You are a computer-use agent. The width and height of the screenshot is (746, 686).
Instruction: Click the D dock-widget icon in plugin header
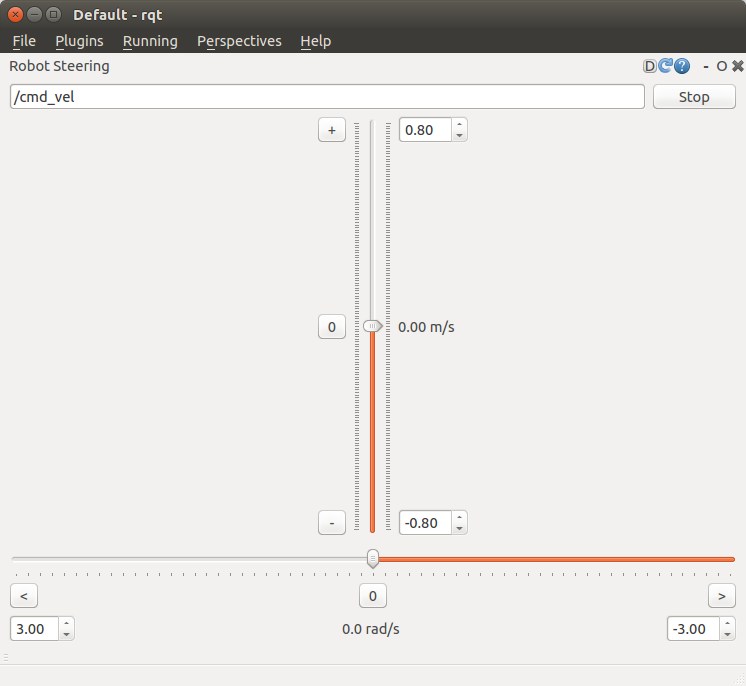pos(650,66)
